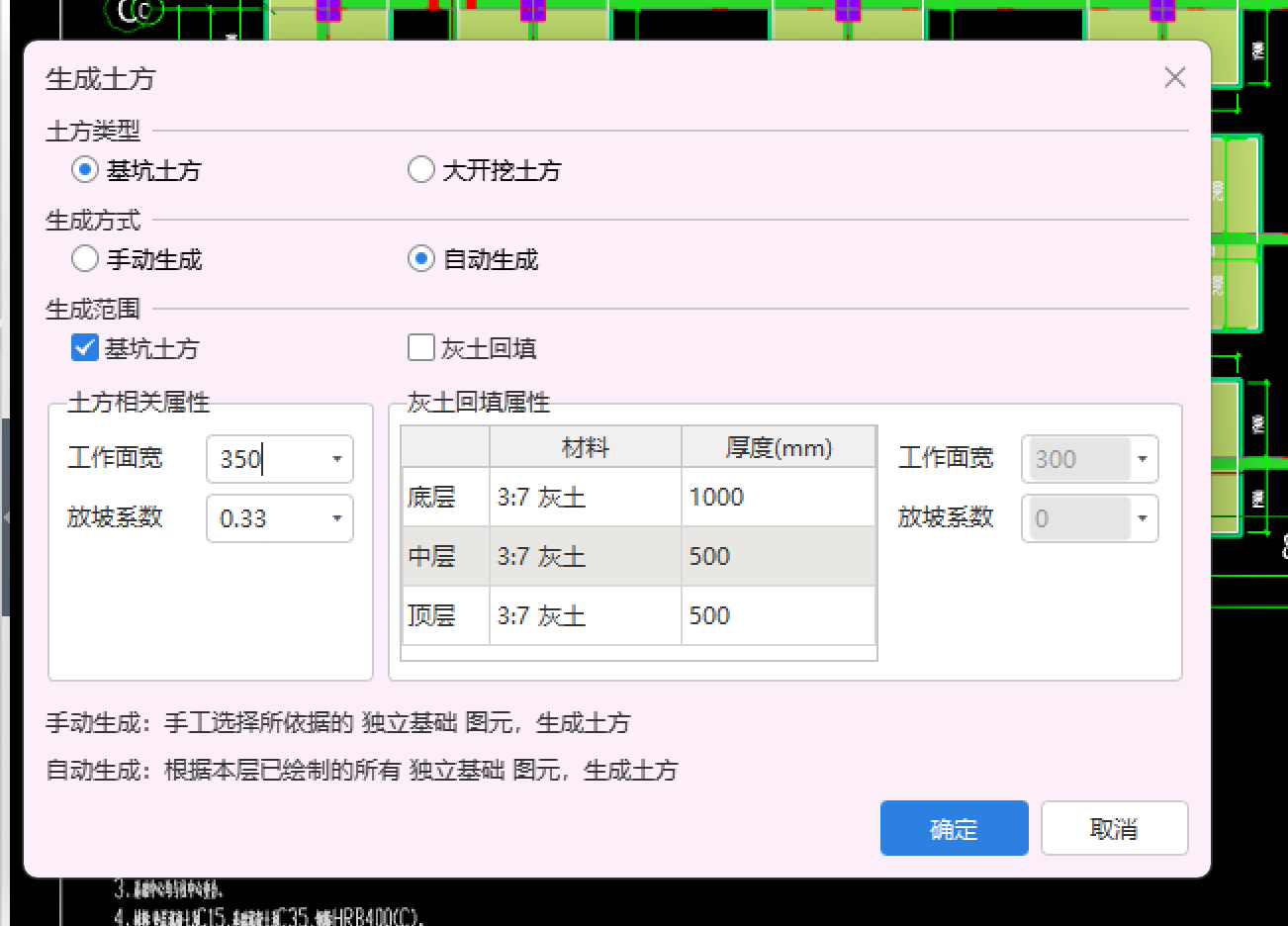Select the 顶层 row header
This screenshot has height=926, width=1288.
445,615
